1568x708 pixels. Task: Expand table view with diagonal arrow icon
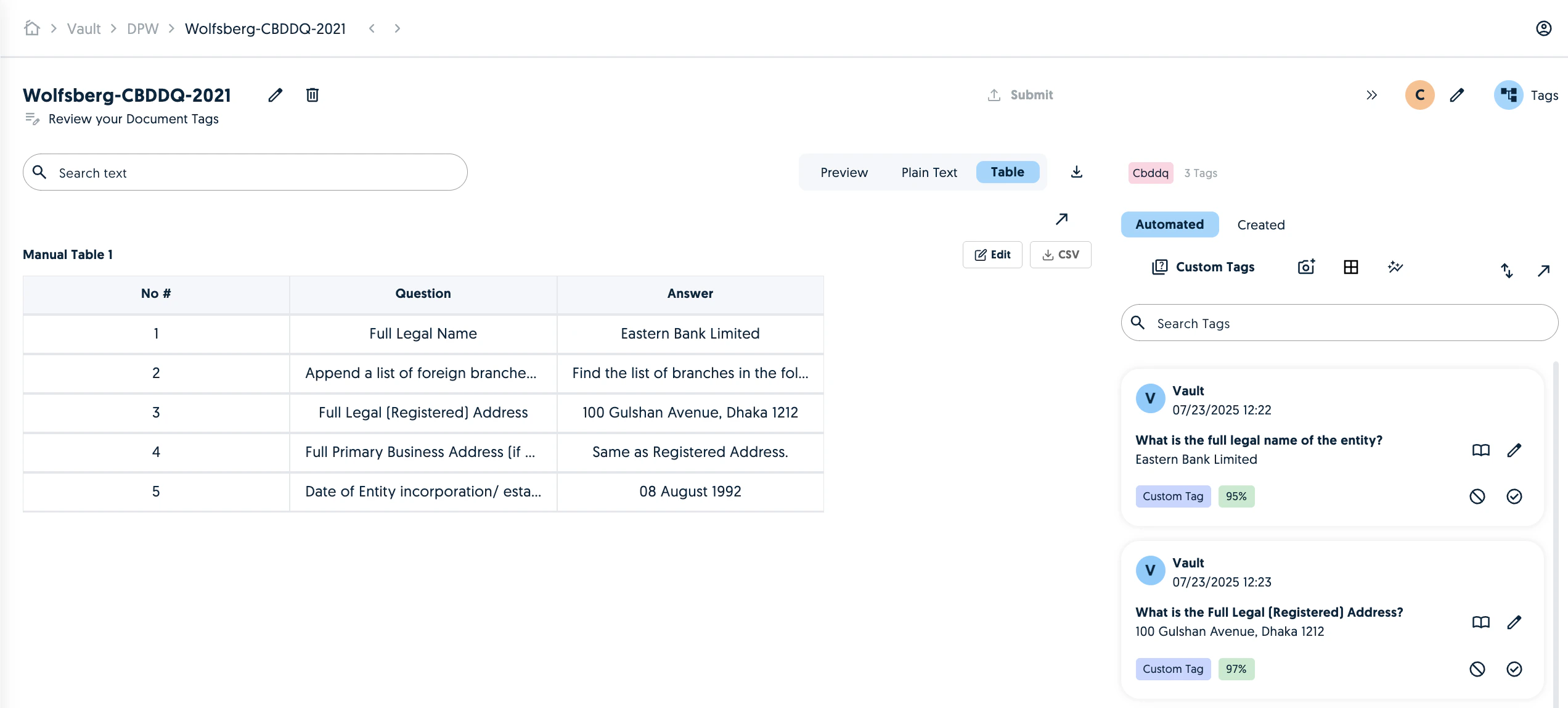tap(1061, 219)
